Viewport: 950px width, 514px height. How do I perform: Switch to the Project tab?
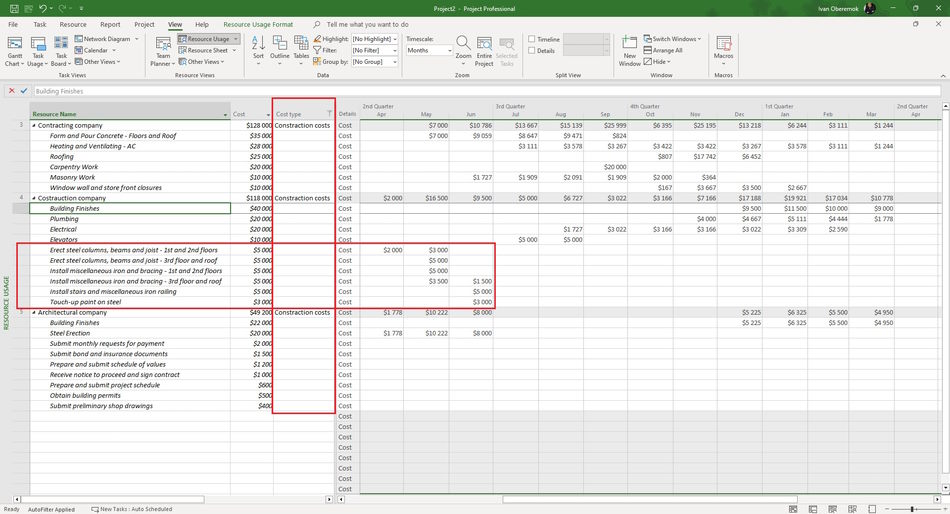click(144, 24)
